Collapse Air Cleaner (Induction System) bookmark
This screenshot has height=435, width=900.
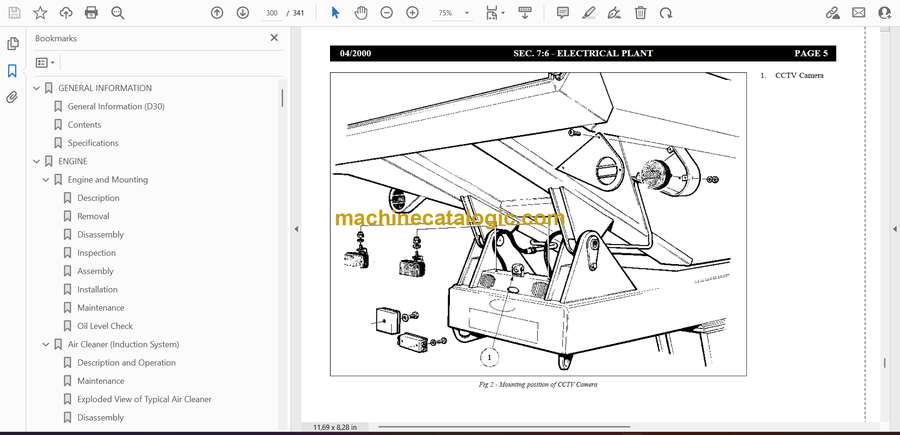point(46,345)
